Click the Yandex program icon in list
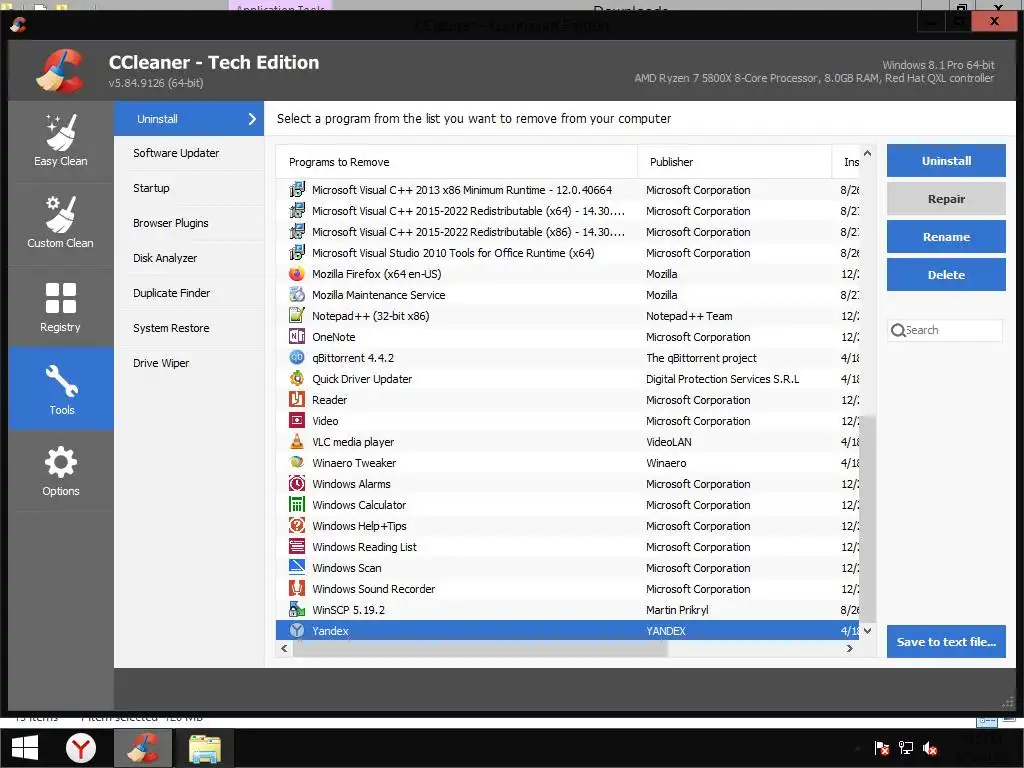The width and height of the screenshot is (1024, 768). tap(296, 631)
